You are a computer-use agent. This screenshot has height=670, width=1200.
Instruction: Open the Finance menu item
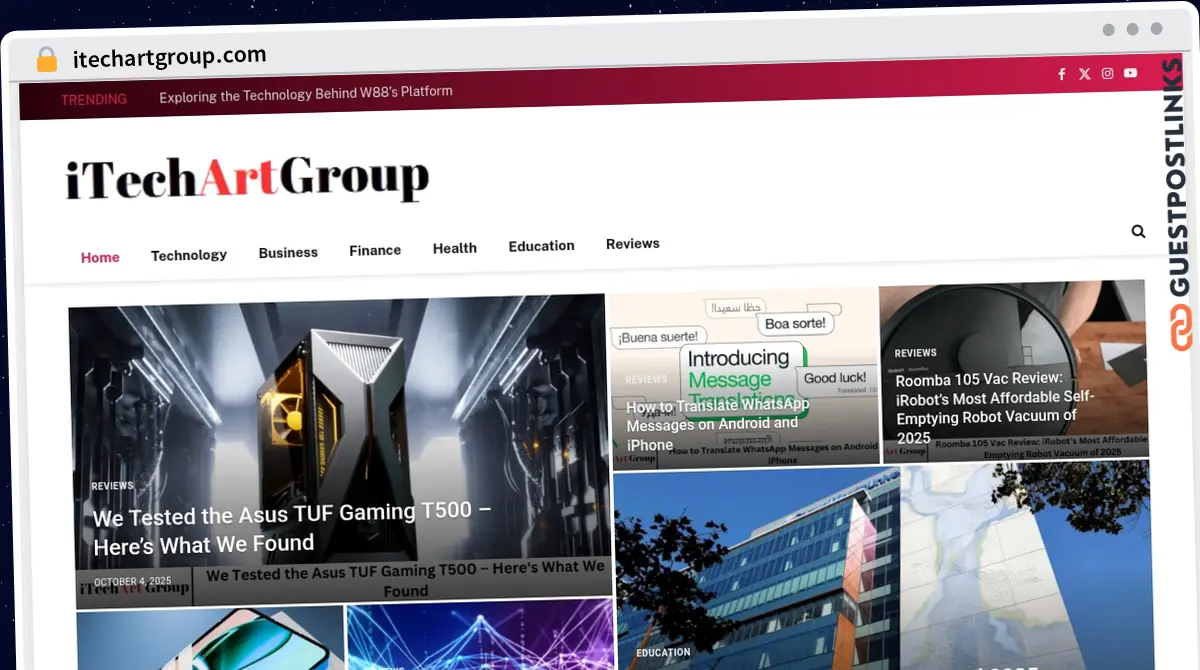point(375,250)
